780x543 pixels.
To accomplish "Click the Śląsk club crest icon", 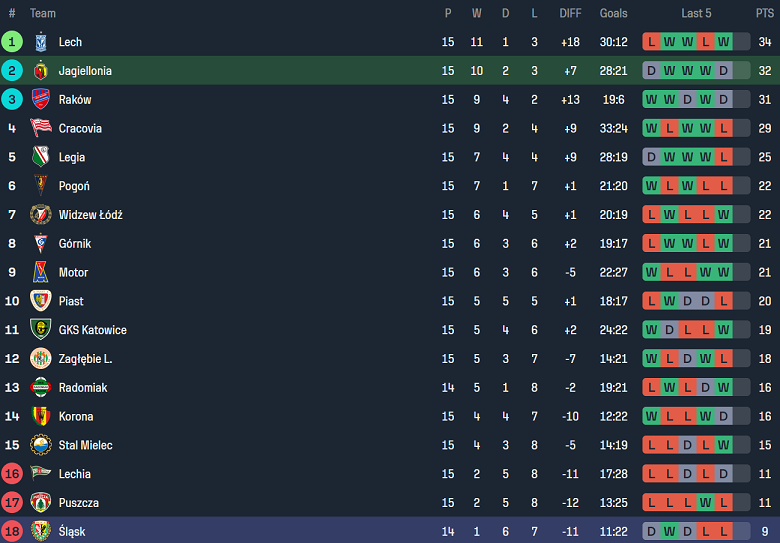I will (41, 531).
